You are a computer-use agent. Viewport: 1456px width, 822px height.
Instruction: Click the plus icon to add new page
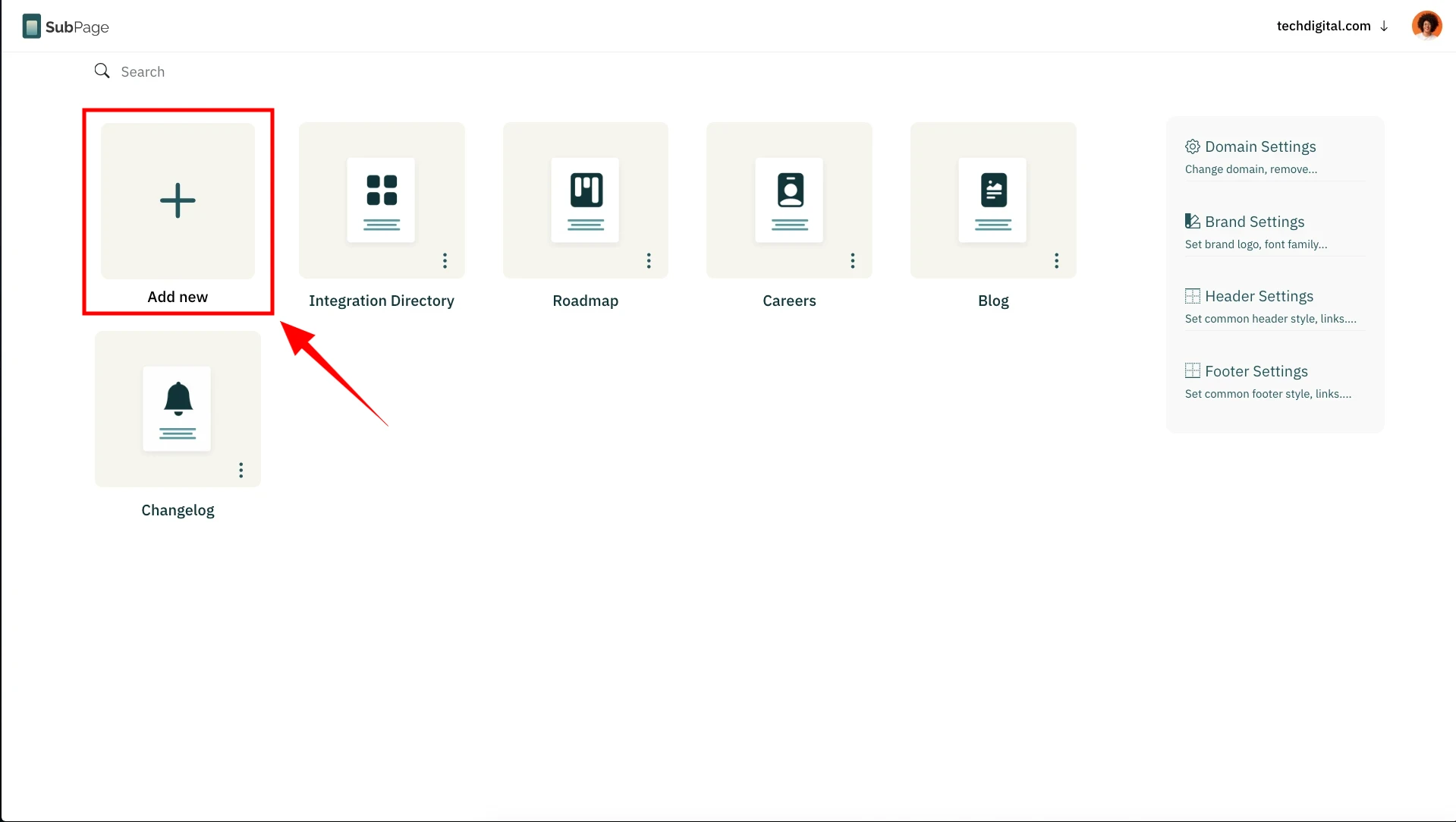178,200
